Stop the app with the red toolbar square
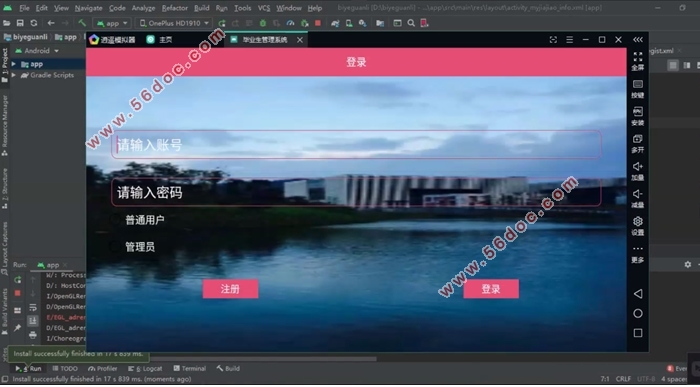700x387 pixels. (318, 23)
